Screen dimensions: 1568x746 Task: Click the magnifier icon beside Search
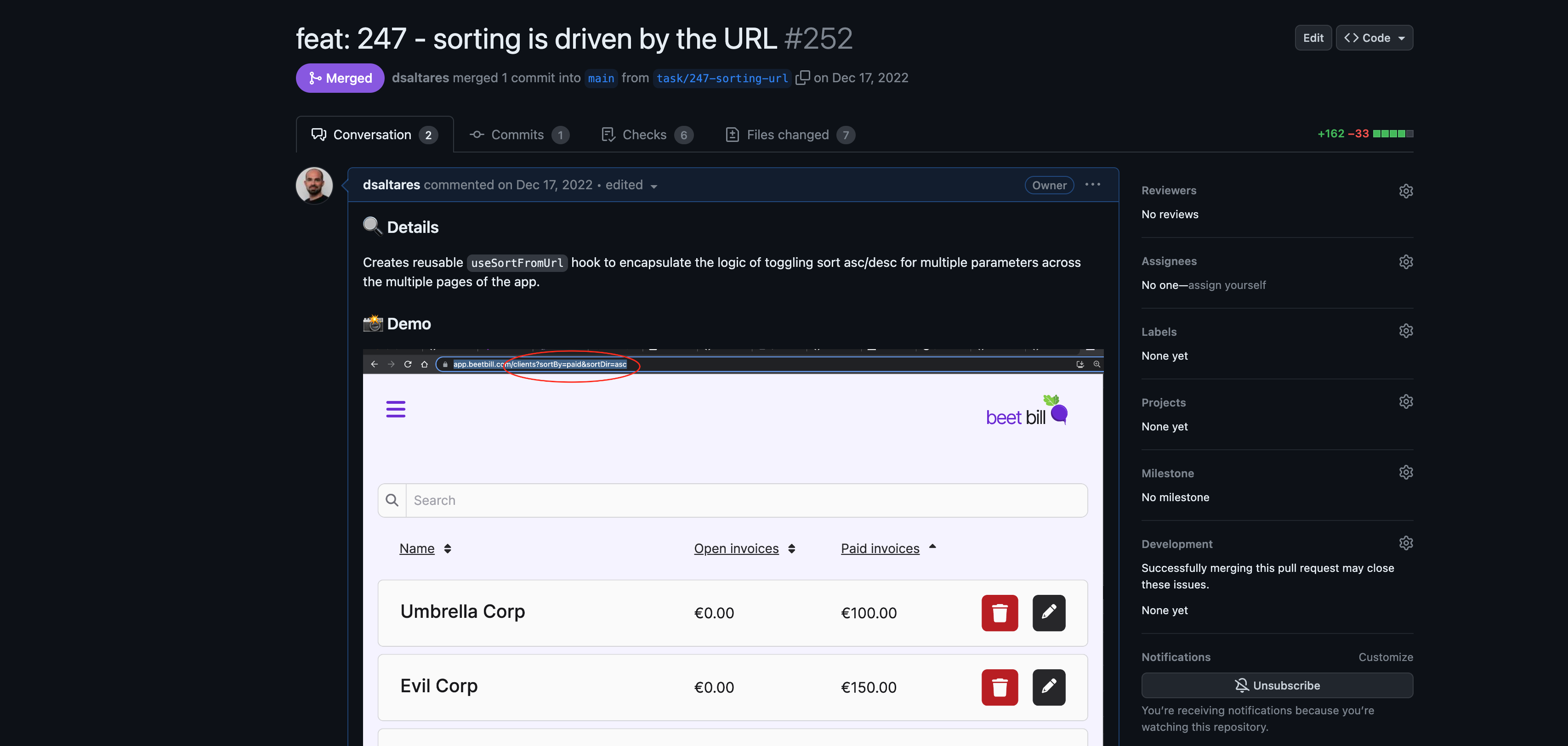[392, 500]
